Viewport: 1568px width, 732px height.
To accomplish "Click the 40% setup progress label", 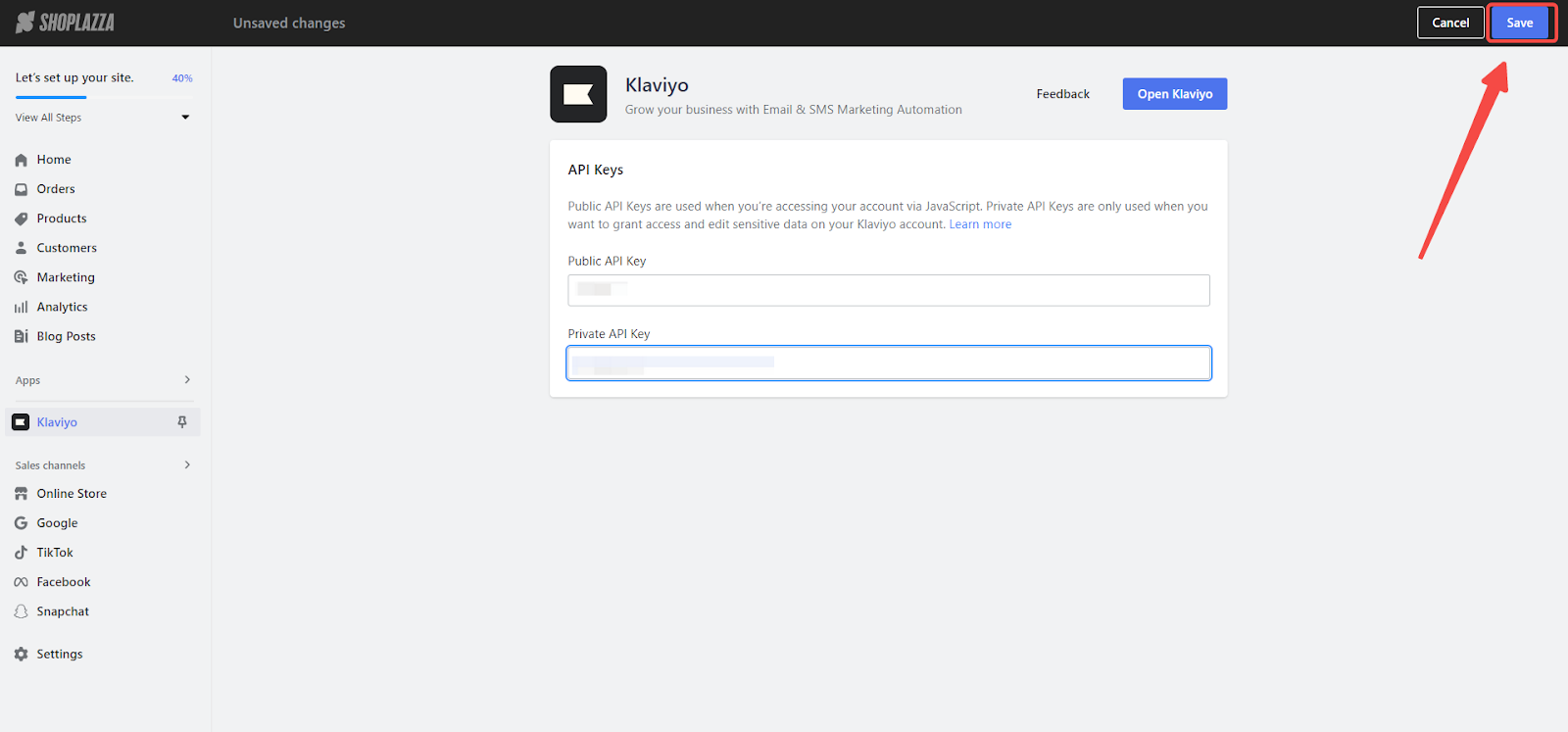I will click(x=182, y=78).
